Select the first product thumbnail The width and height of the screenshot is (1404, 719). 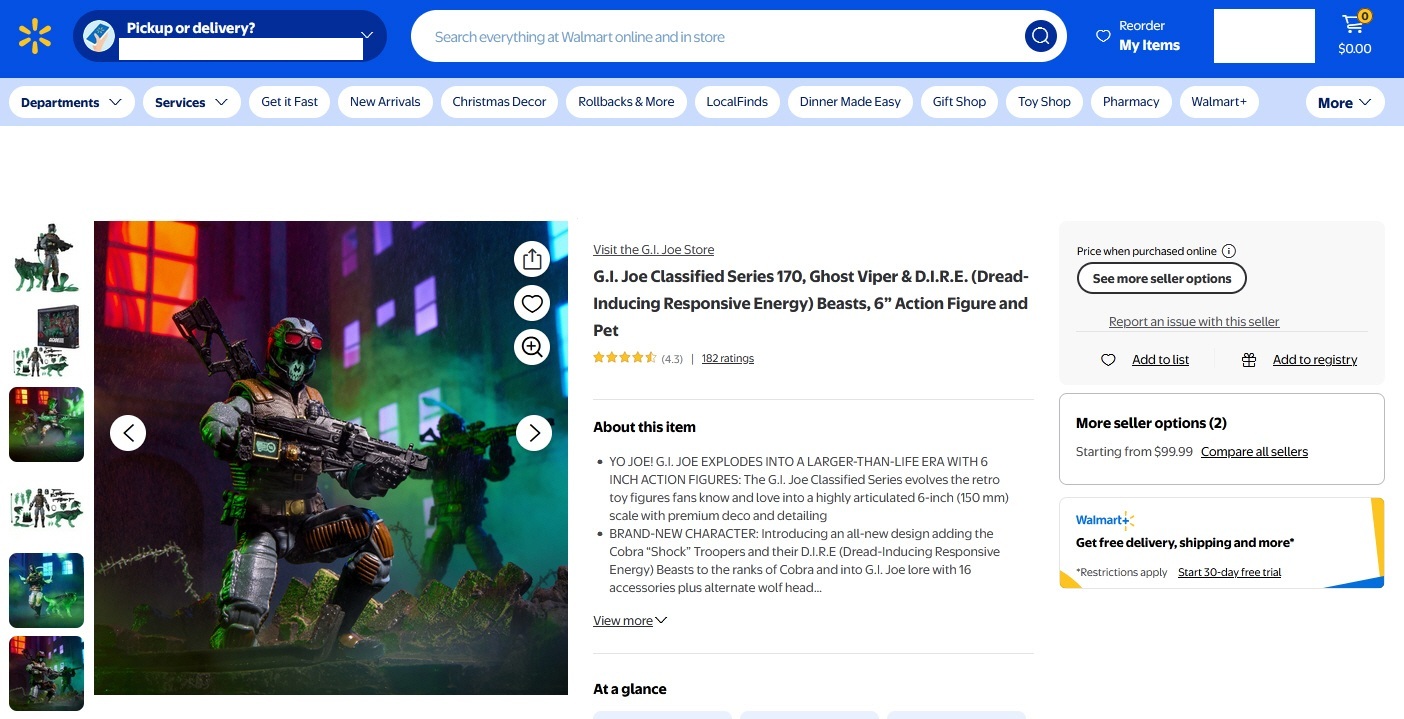pyautogui.click(x=46, y=258)
